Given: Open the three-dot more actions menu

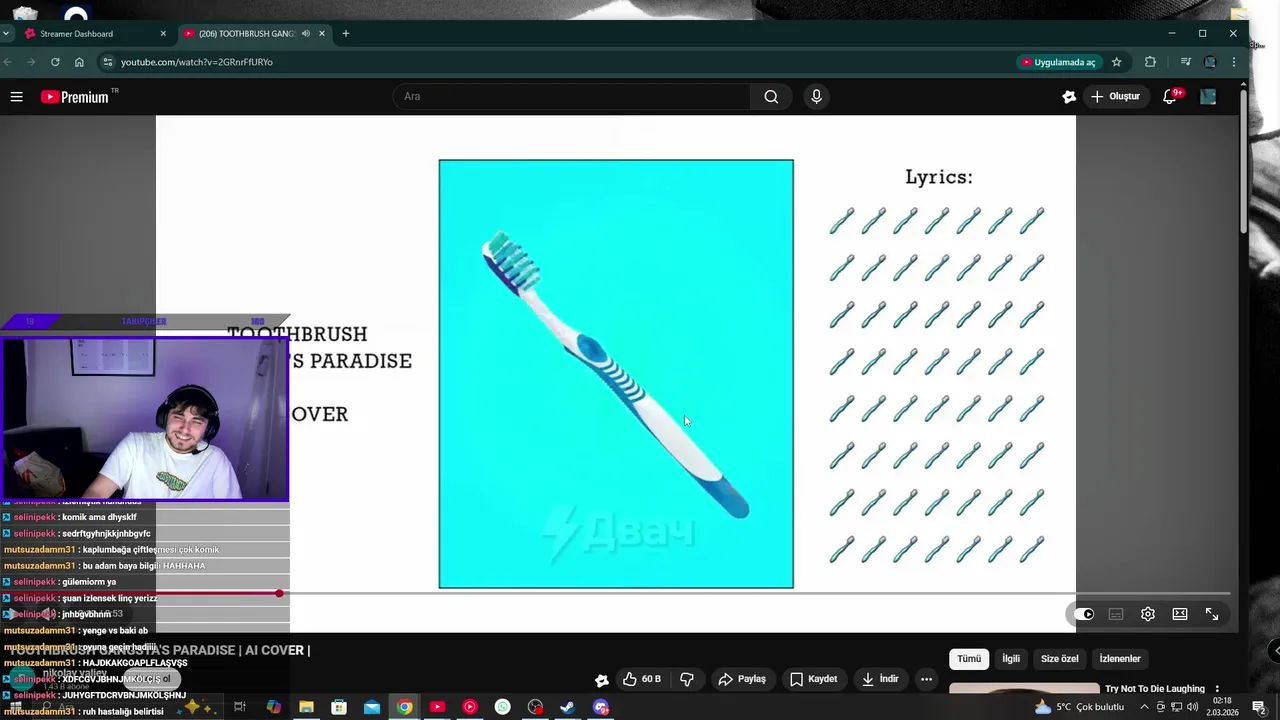Looking at the screenshot, I should tap(926, 679).
